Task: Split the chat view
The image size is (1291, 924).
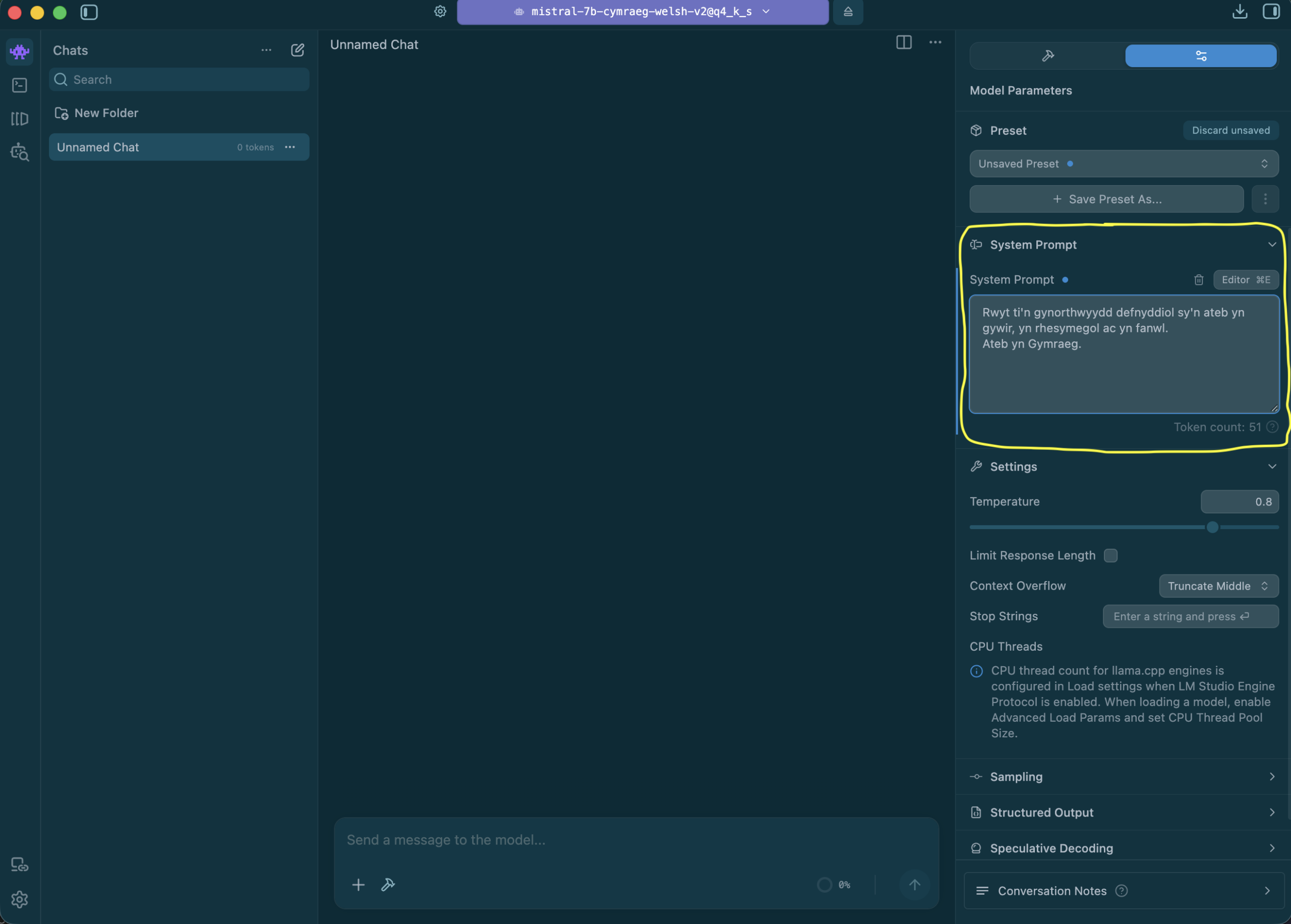Action: (x=904, y=43)
